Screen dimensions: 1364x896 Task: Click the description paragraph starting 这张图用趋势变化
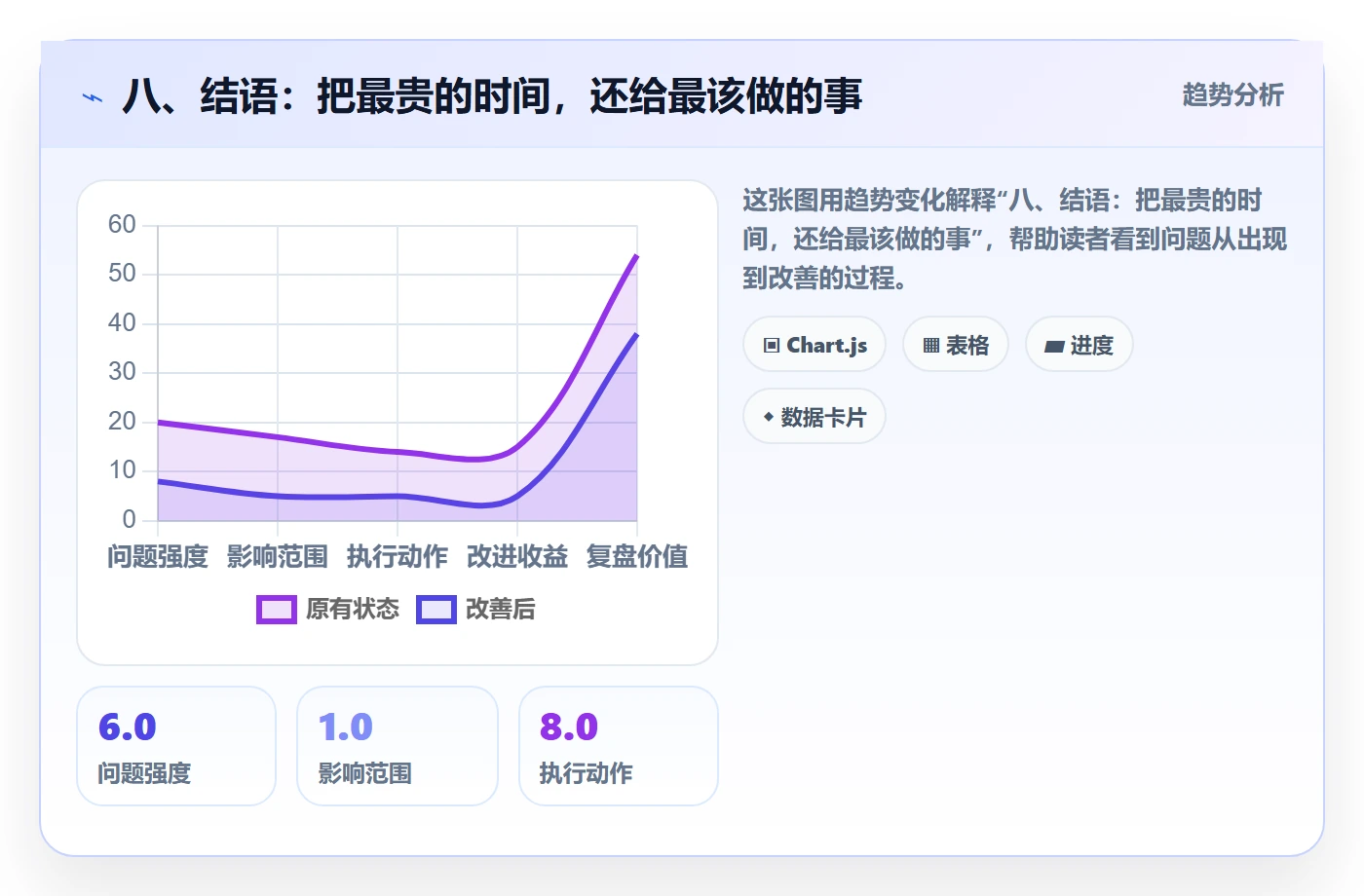click(1014, 240)
